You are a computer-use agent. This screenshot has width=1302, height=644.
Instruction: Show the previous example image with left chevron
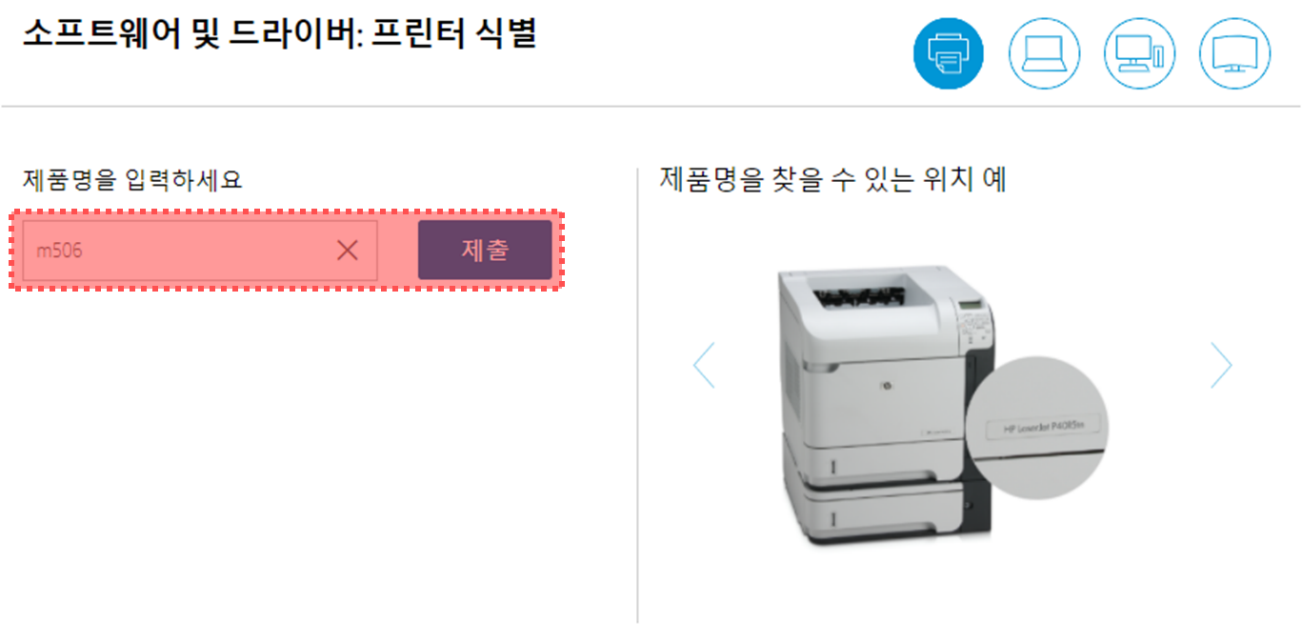[704, 365]
